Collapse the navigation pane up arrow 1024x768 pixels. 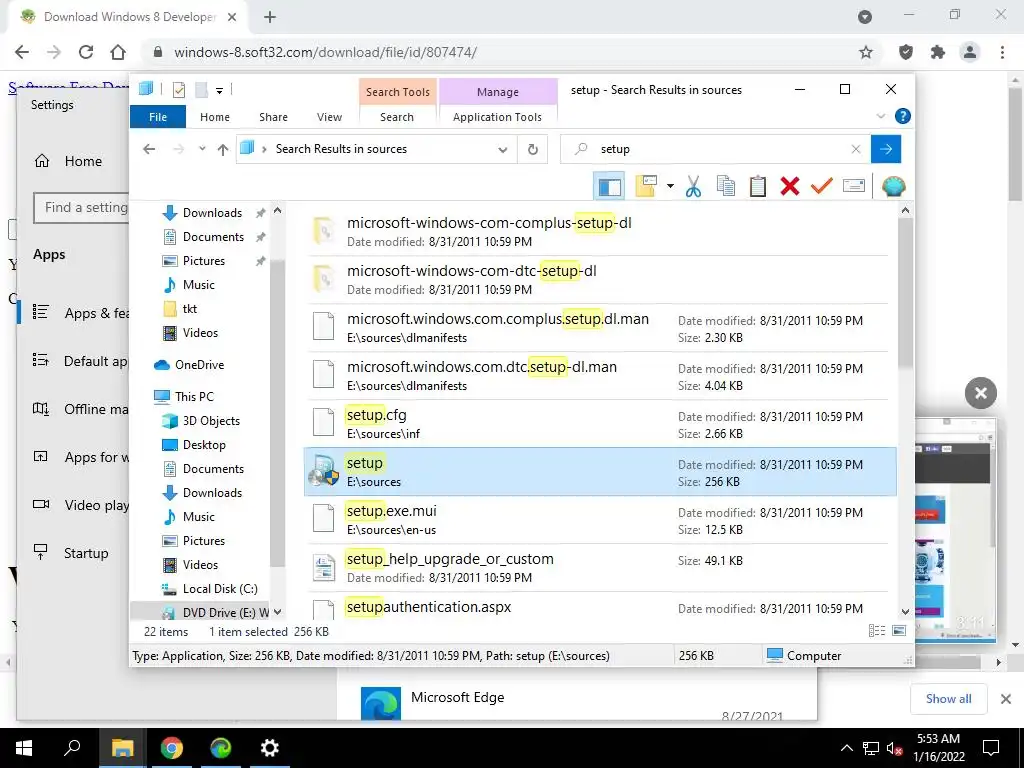(x=278, y=210)
